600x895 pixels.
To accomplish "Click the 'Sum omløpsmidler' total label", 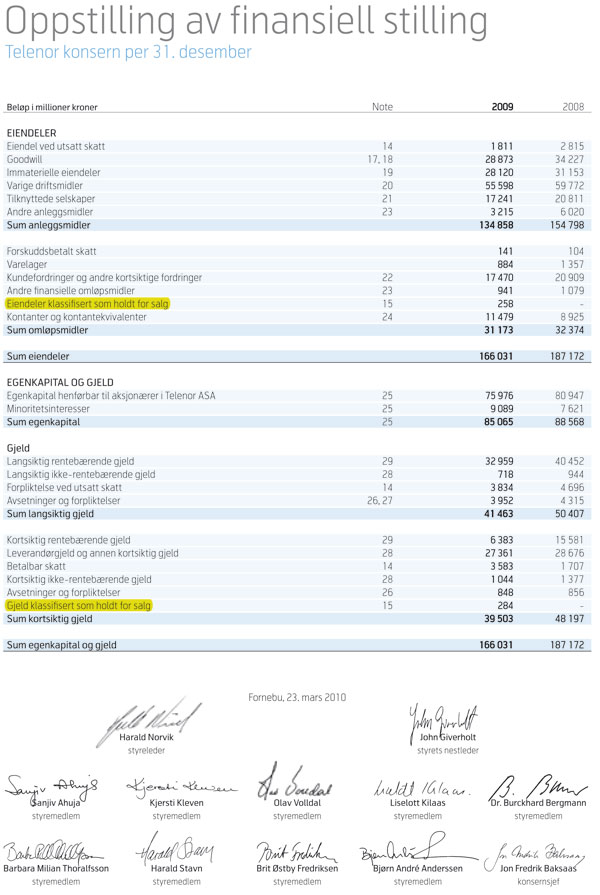I will (x=47, y=330).
